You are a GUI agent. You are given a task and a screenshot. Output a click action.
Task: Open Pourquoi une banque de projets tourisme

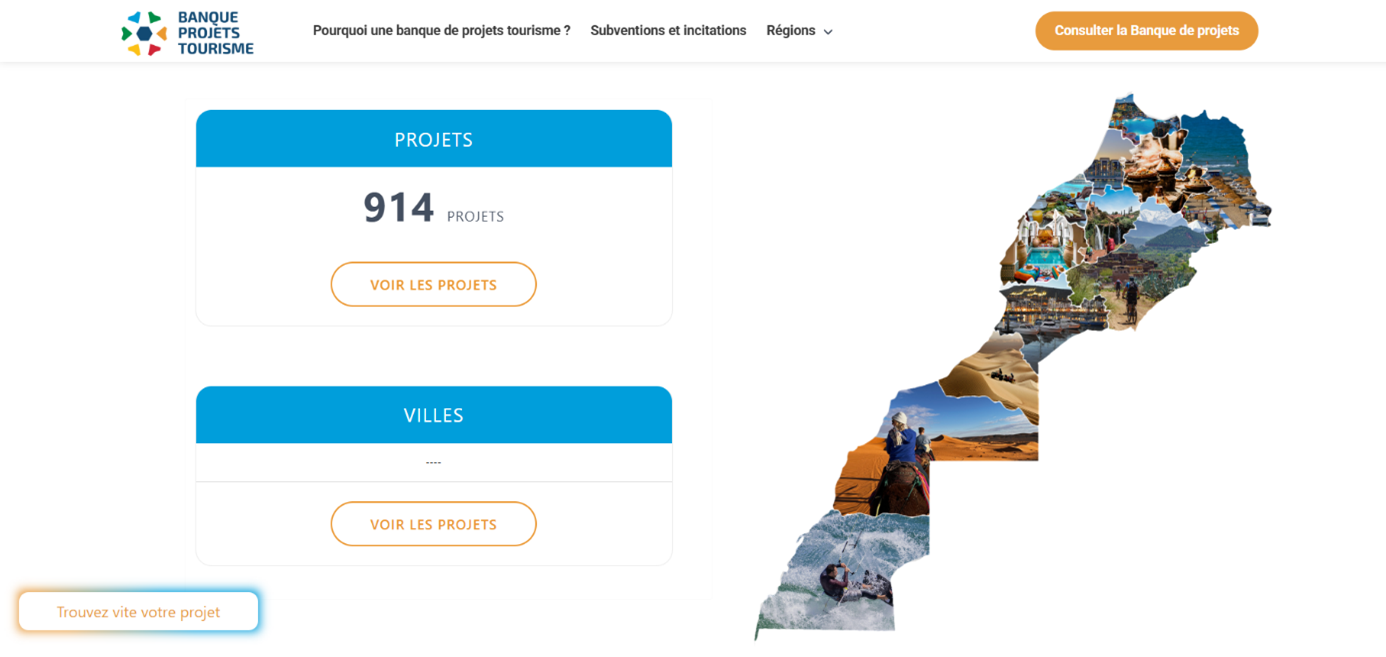441,31
